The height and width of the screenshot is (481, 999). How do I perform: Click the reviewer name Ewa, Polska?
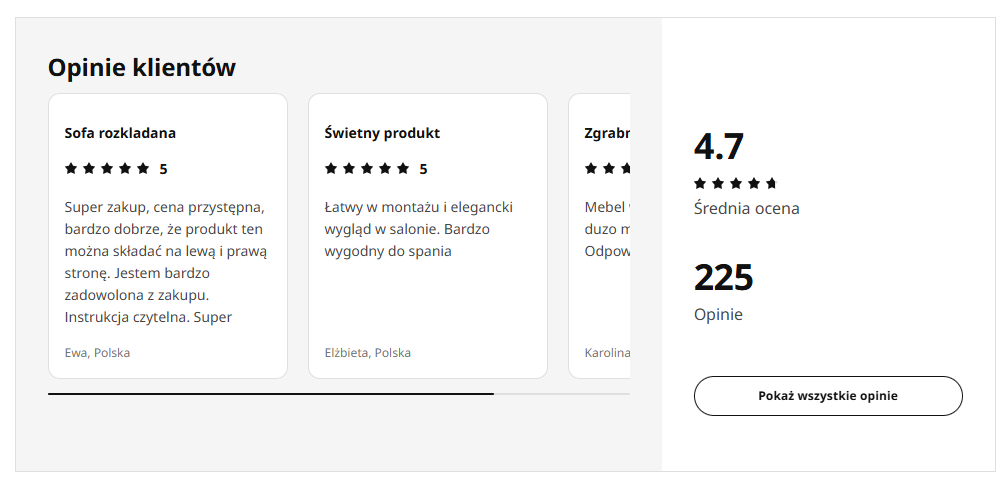(x=97, y=353)
